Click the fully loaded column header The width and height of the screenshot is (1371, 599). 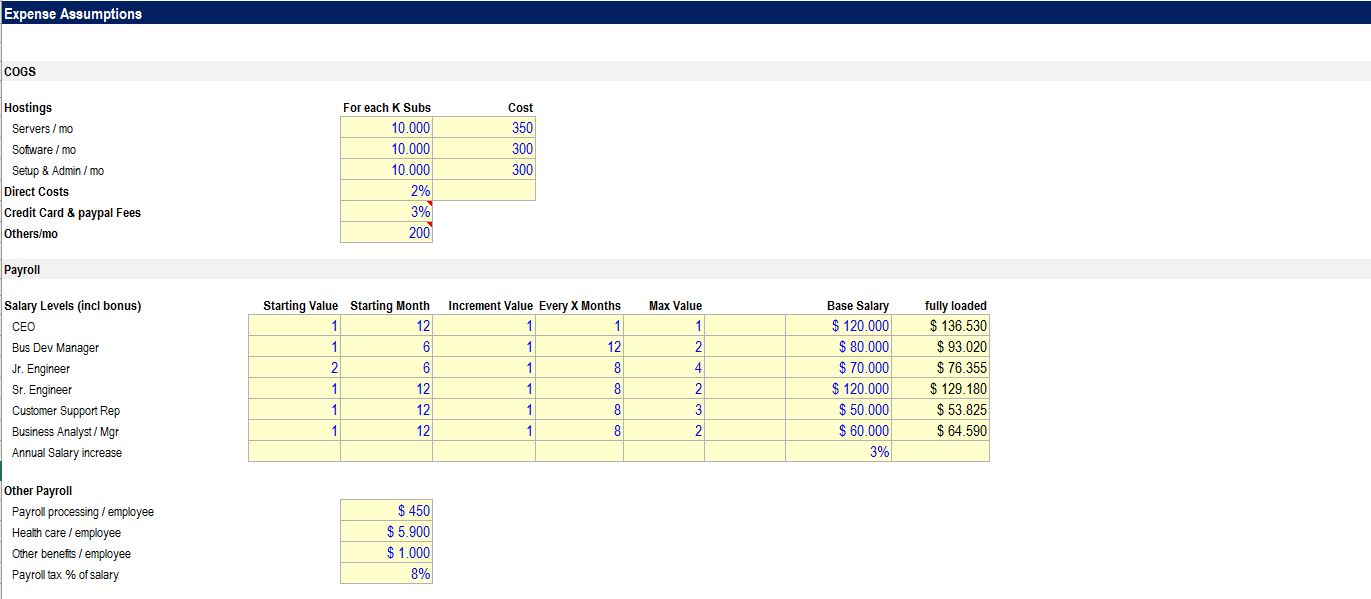click(x=955, y=306)
